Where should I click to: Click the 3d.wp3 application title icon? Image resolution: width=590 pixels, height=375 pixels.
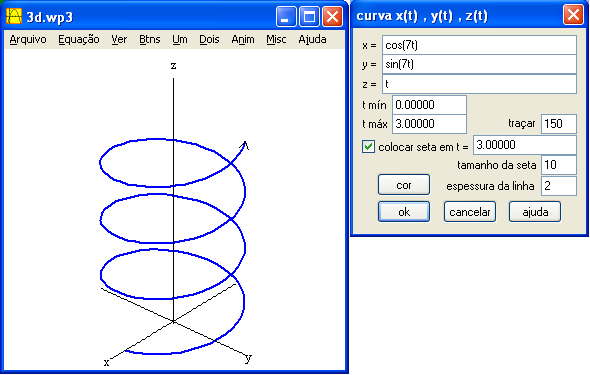pos(14,16)
